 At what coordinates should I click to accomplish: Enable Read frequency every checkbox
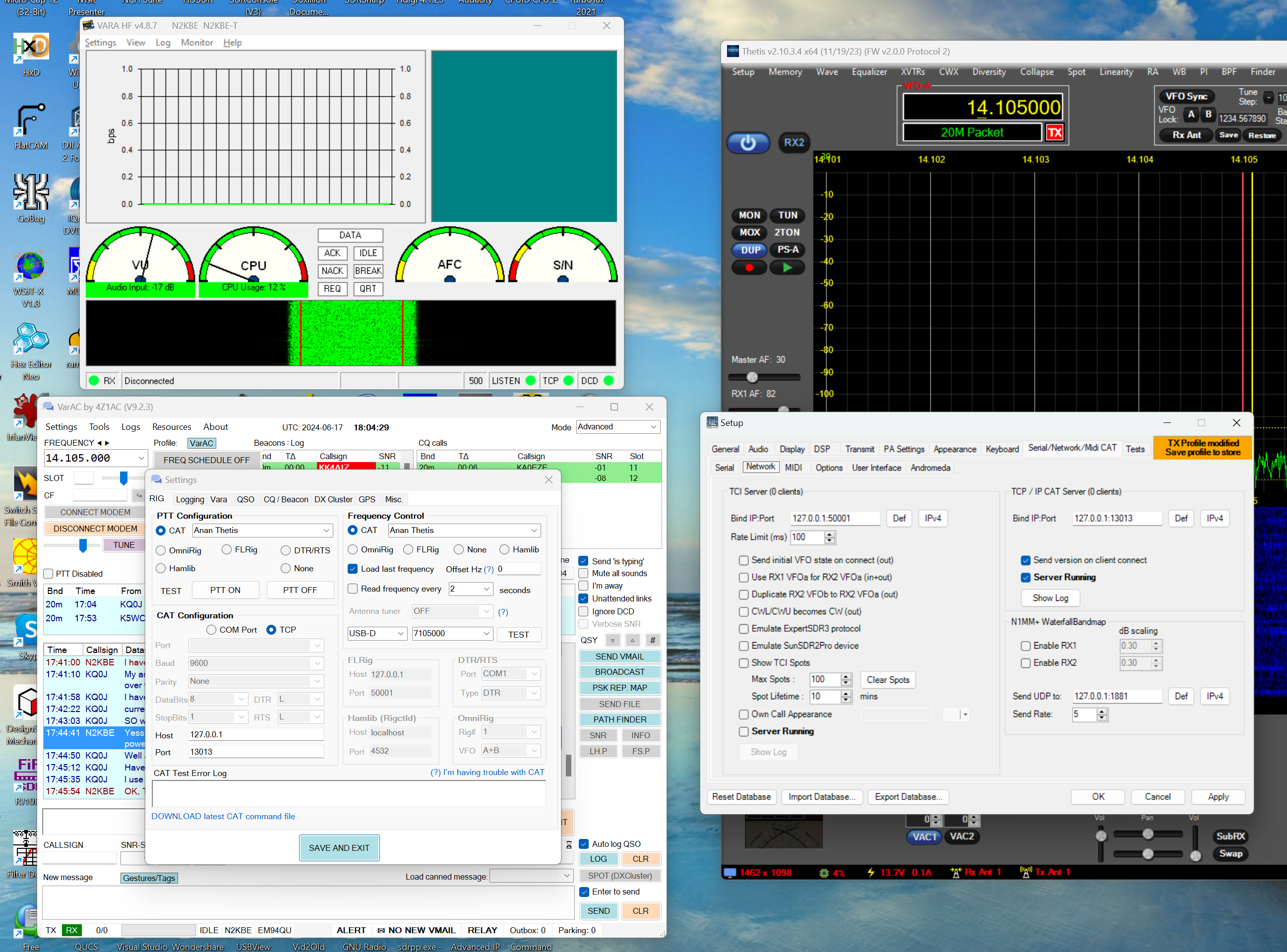(x=353, y=589)
